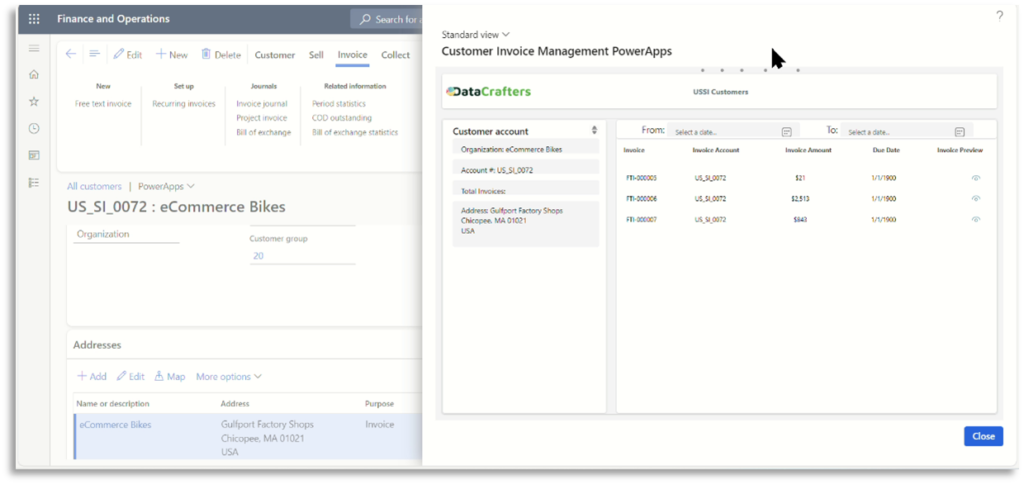The width and height of the screenshot is (1024, 485).
Task: Click the $2,513 invoice amount
Action: click(799, 199)
